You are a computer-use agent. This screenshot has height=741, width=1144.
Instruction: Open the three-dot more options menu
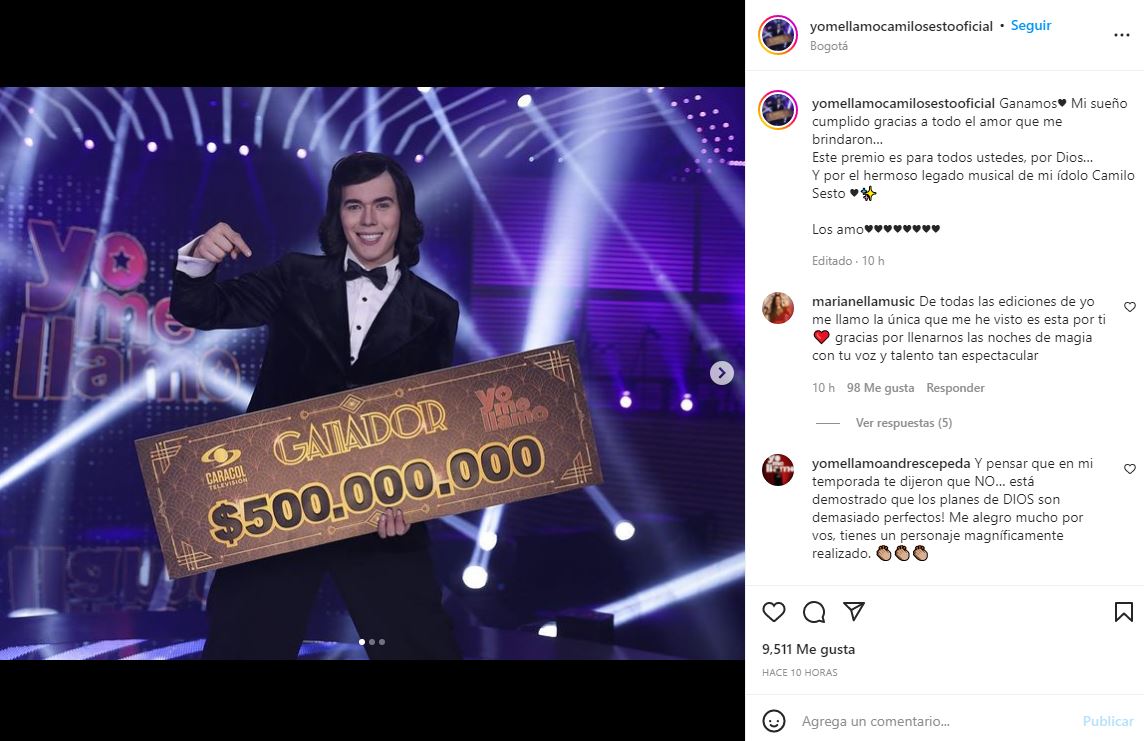(1121, 35)
